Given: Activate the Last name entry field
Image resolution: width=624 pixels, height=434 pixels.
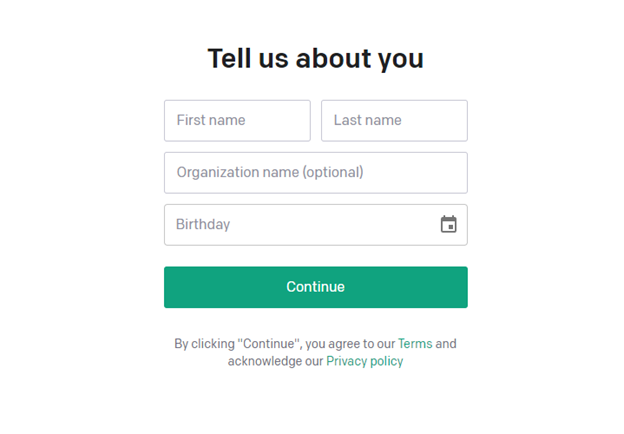Looking at the screenshot, I should click(x=394, y=121).
